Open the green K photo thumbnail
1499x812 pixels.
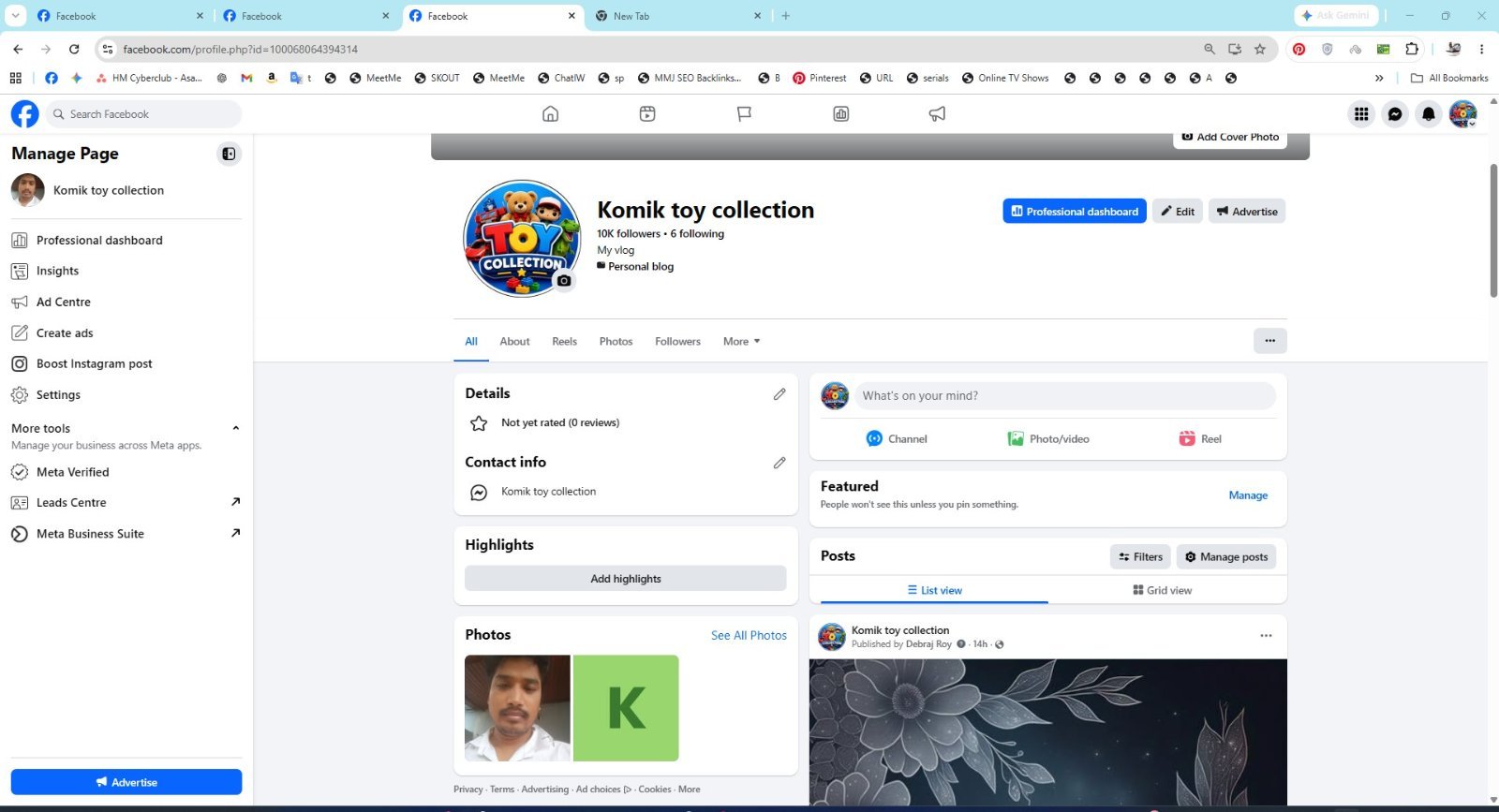pos(626,708)
